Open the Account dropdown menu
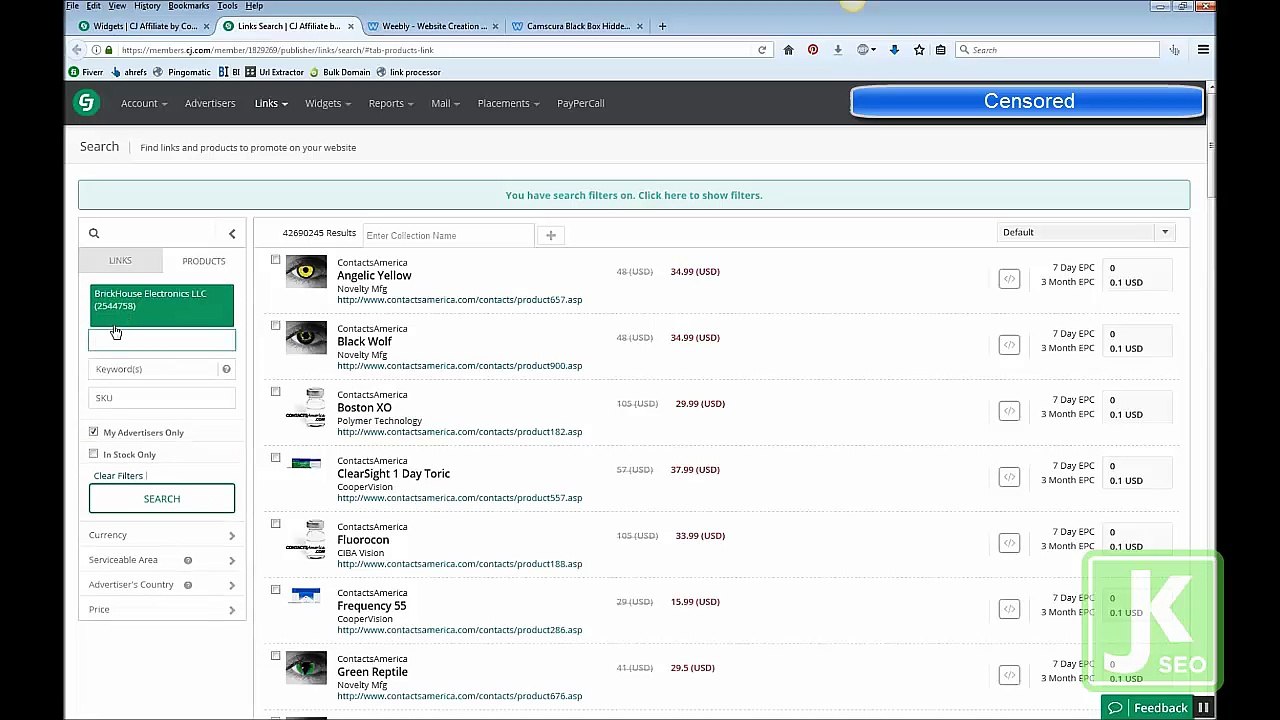Image resolution: width=1280 pixels, height=720 pixels. click(144, 103)
